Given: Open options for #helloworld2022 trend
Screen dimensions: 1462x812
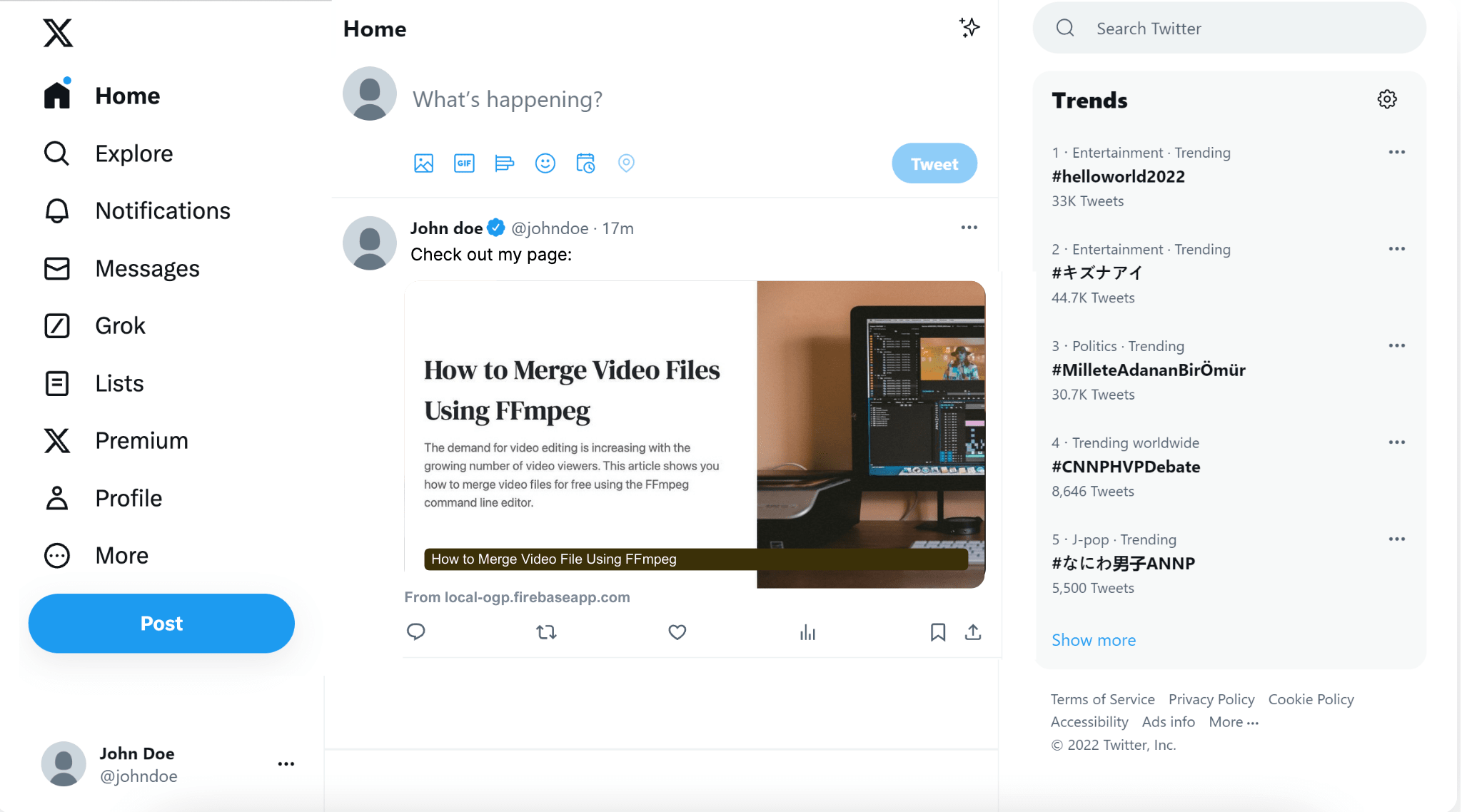Looking at the screenshot, I should [x=1396, y=152].
